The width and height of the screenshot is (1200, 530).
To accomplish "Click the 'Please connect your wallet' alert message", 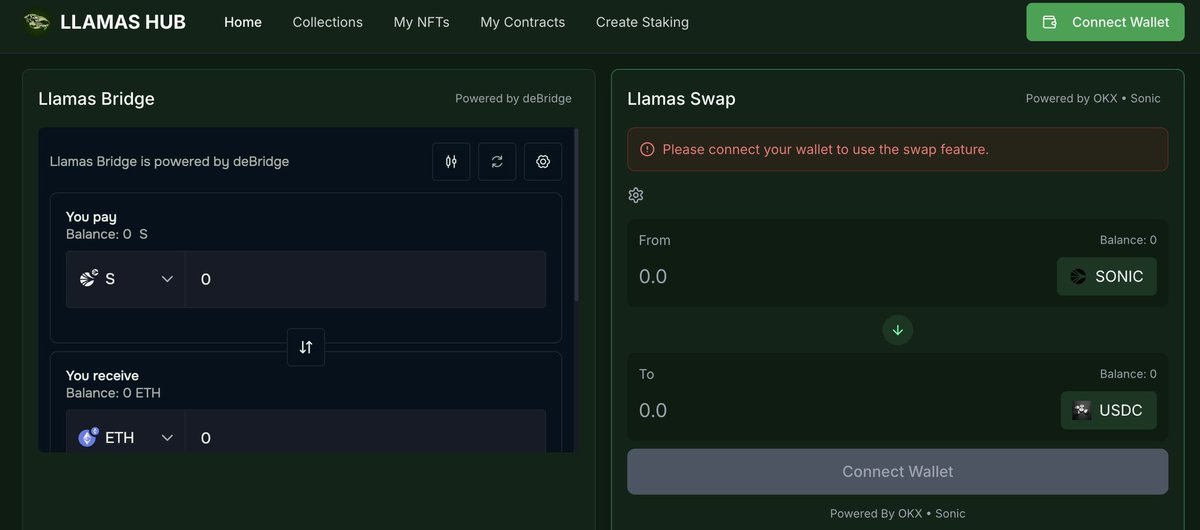I will point(825,149).
